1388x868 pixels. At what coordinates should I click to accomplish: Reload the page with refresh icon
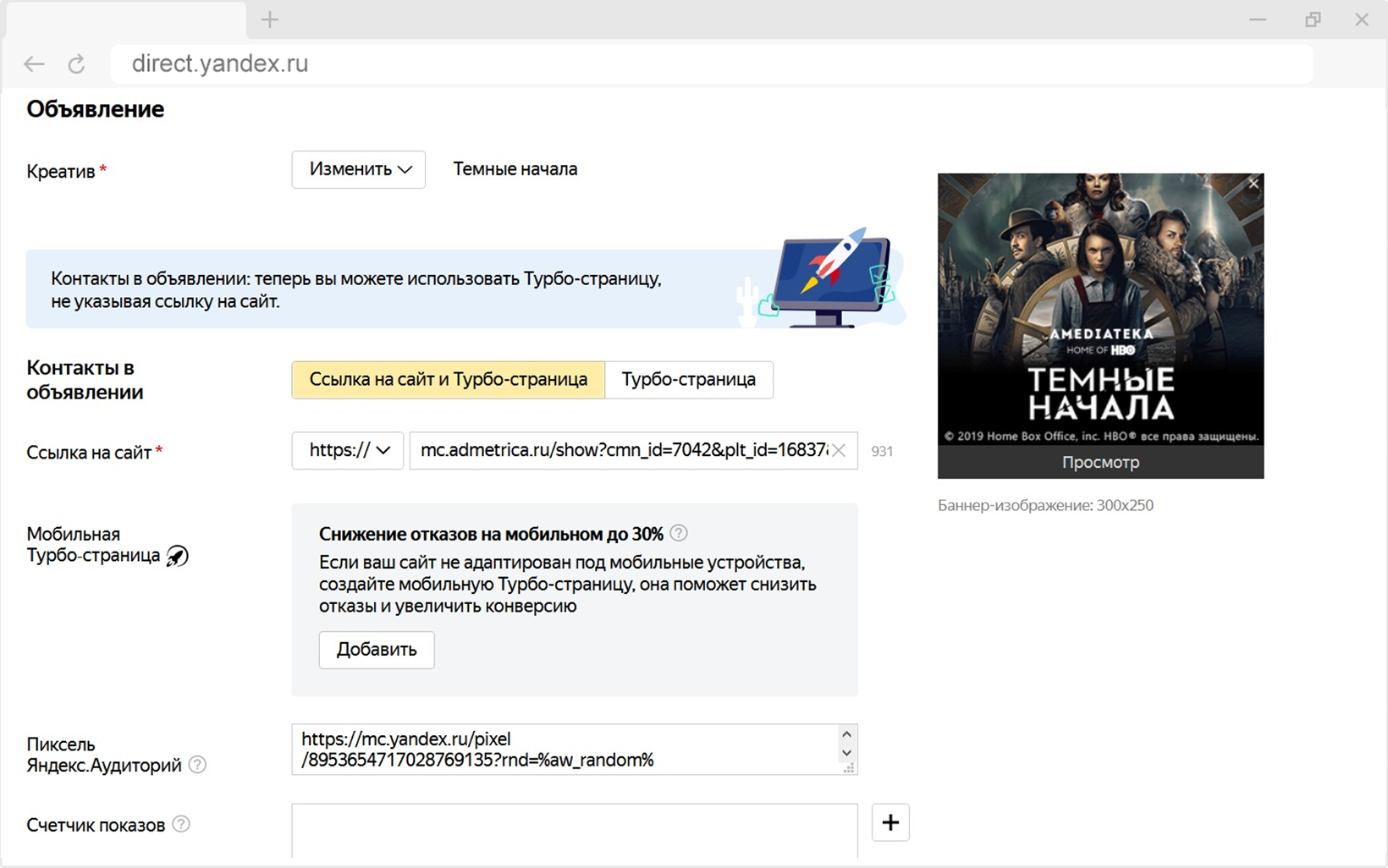click(76, 64)
